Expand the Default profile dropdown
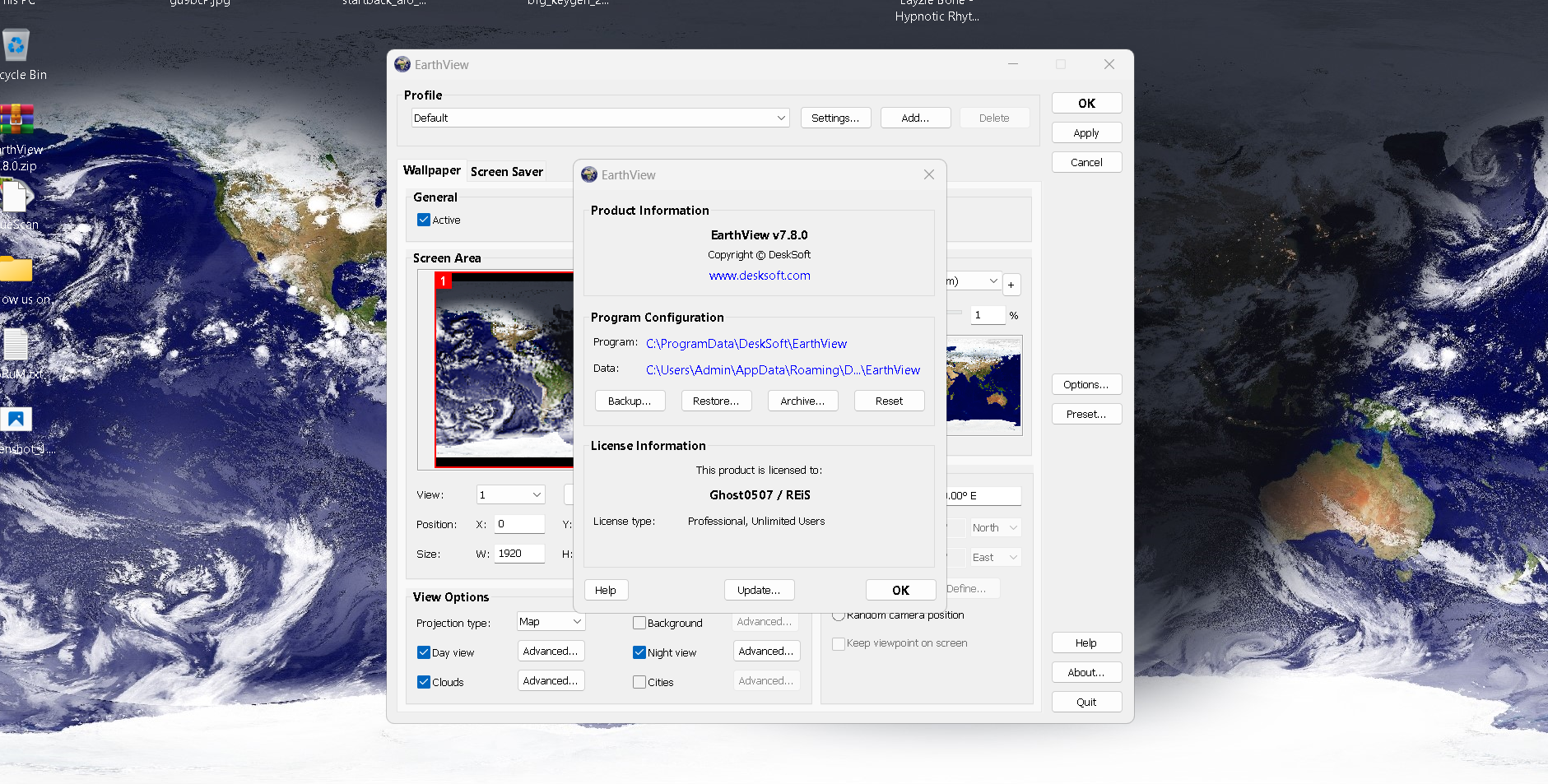Viewport: 1548px width, 784px height. 600,118
